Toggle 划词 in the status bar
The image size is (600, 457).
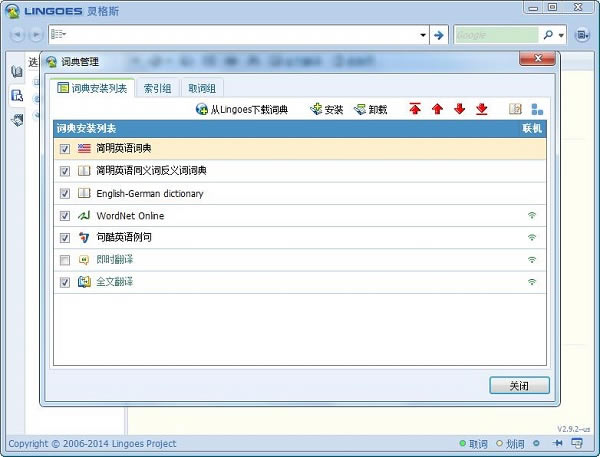510,444
